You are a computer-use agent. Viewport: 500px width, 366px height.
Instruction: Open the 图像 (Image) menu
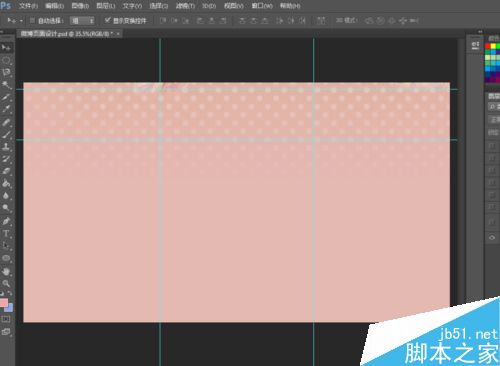[80, 6]
